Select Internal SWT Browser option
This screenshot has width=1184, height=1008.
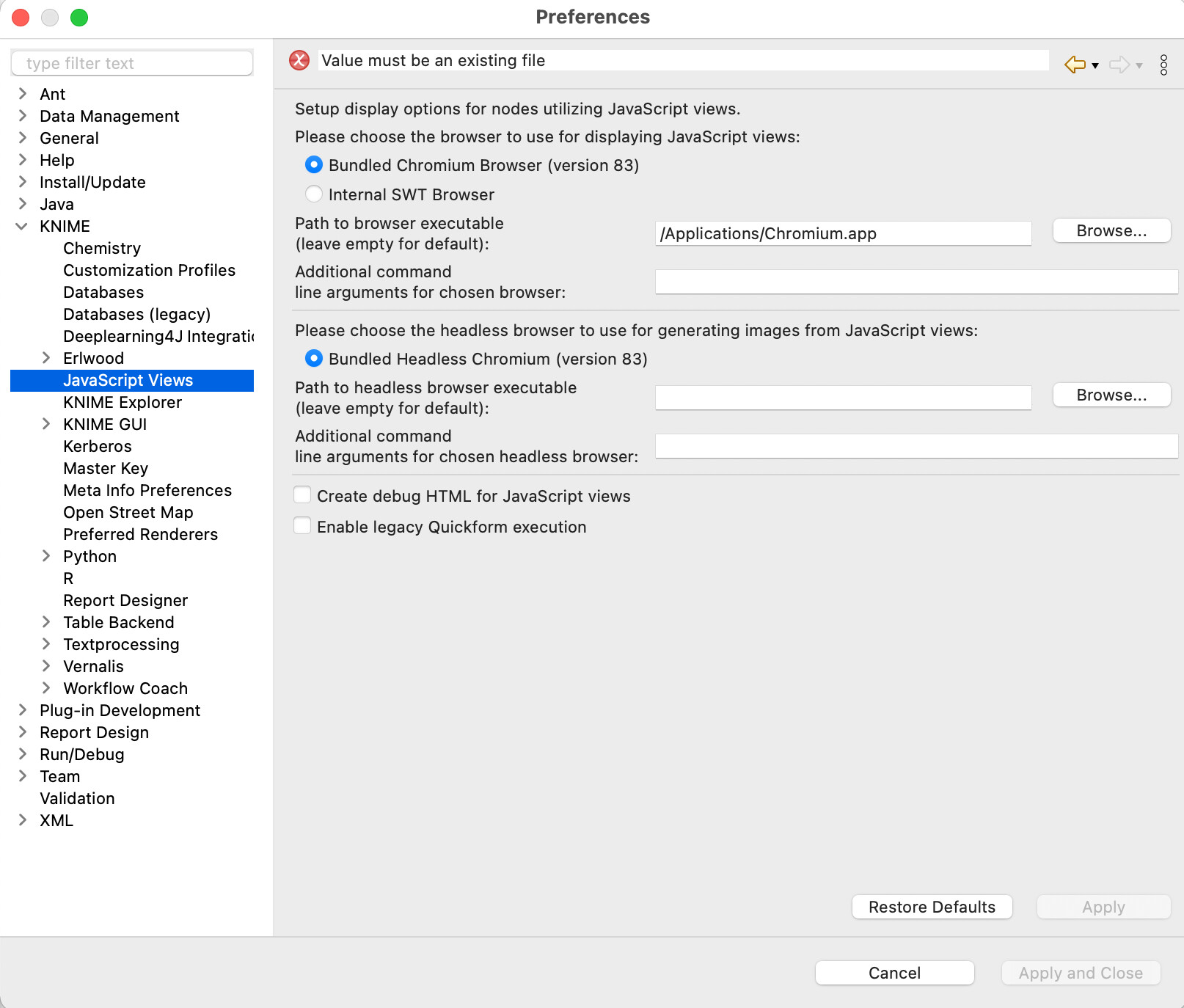pos(314,194)
